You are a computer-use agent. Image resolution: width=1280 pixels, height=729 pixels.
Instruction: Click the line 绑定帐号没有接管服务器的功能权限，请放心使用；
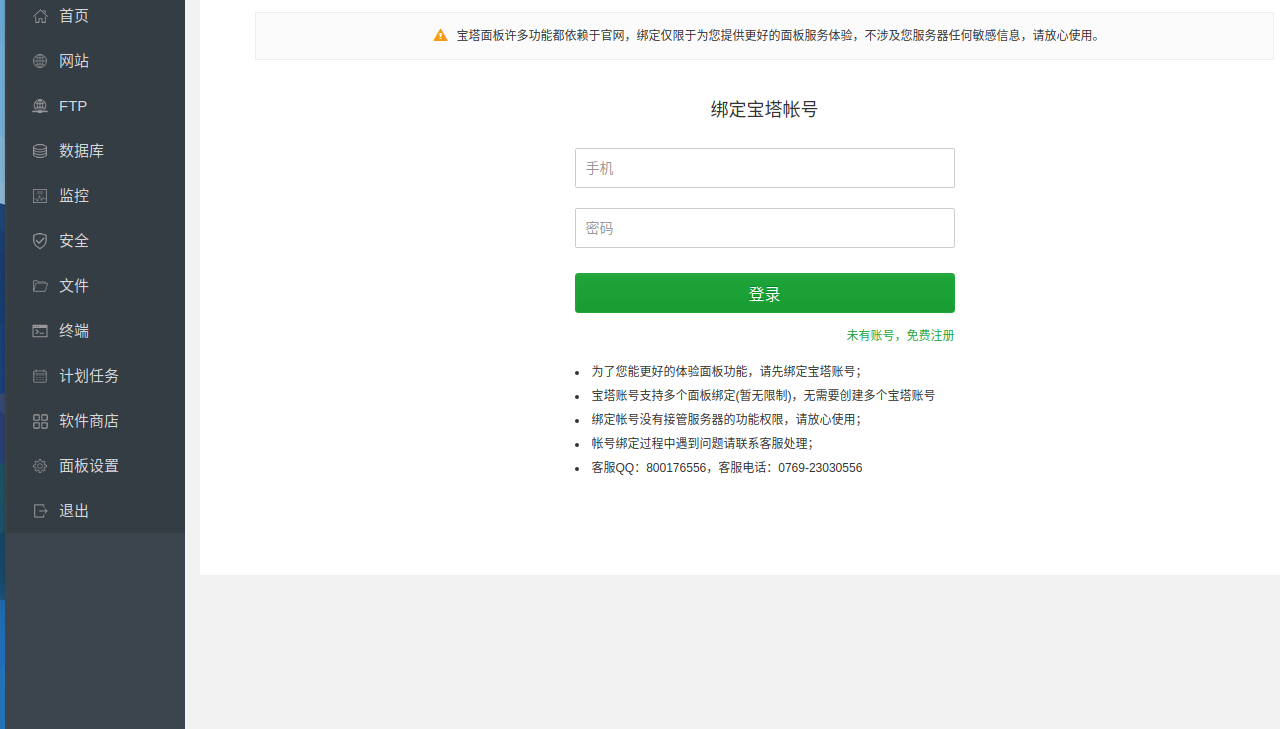726,420
